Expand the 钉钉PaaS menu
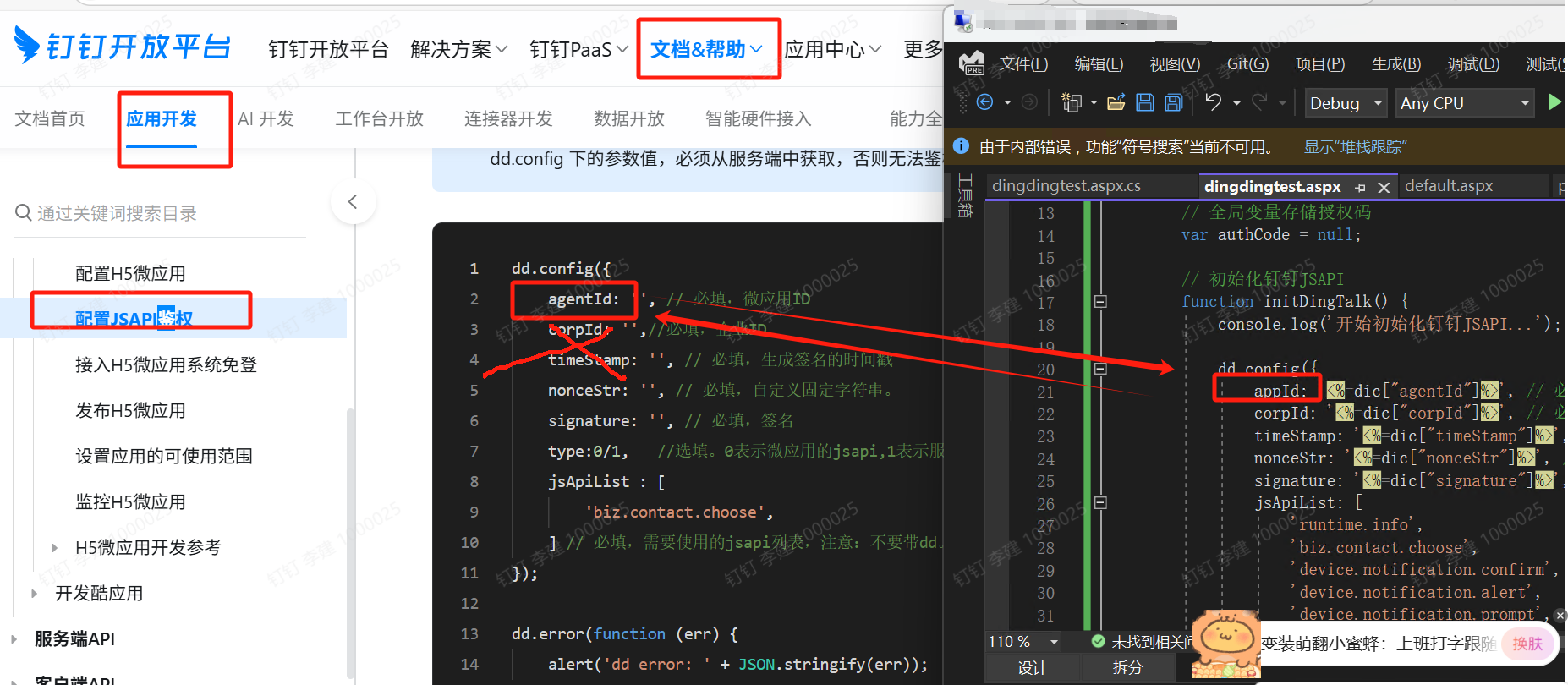The image size is (1568, 685). [579, 49]
